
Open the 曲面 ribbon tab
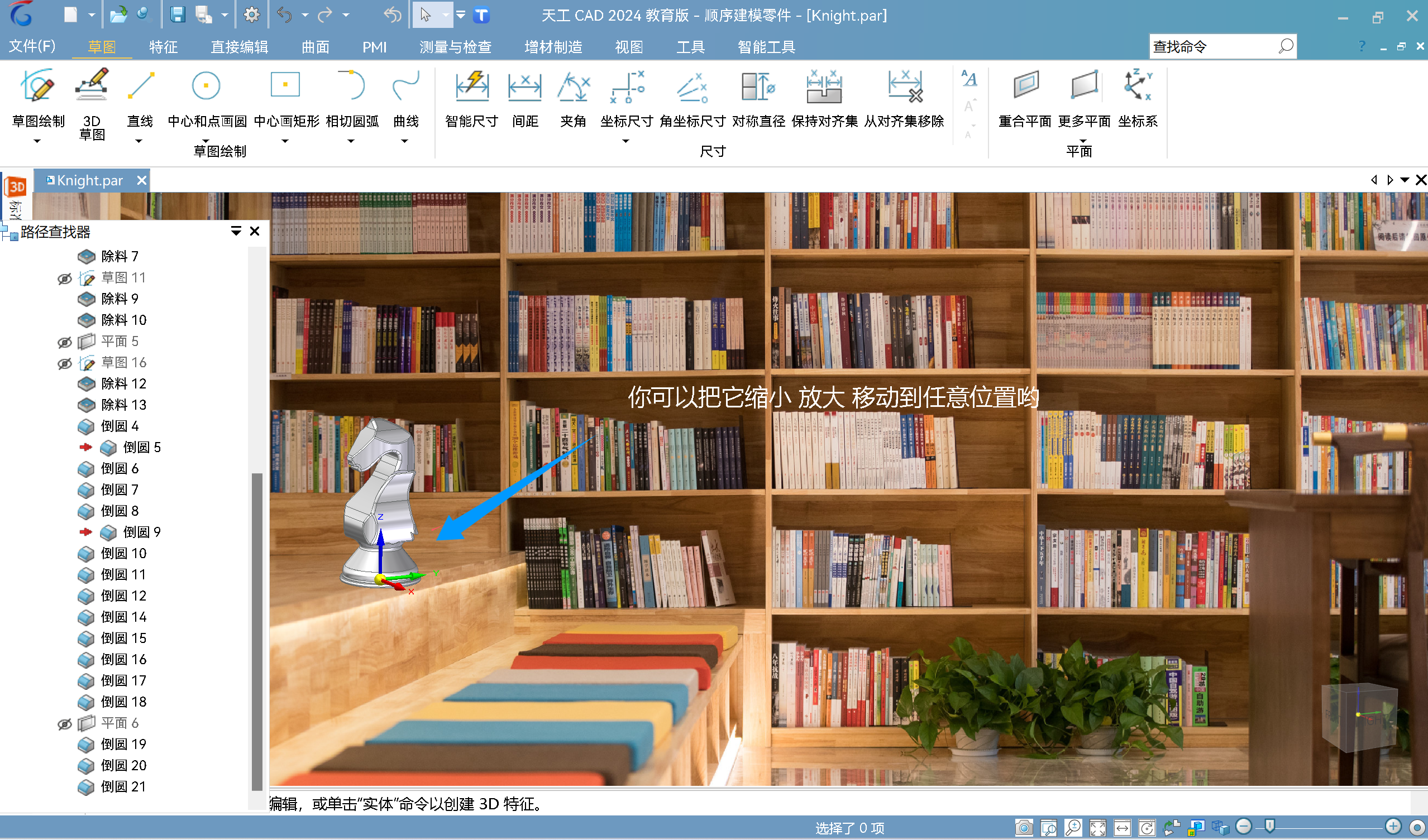[x=315, y=46]
